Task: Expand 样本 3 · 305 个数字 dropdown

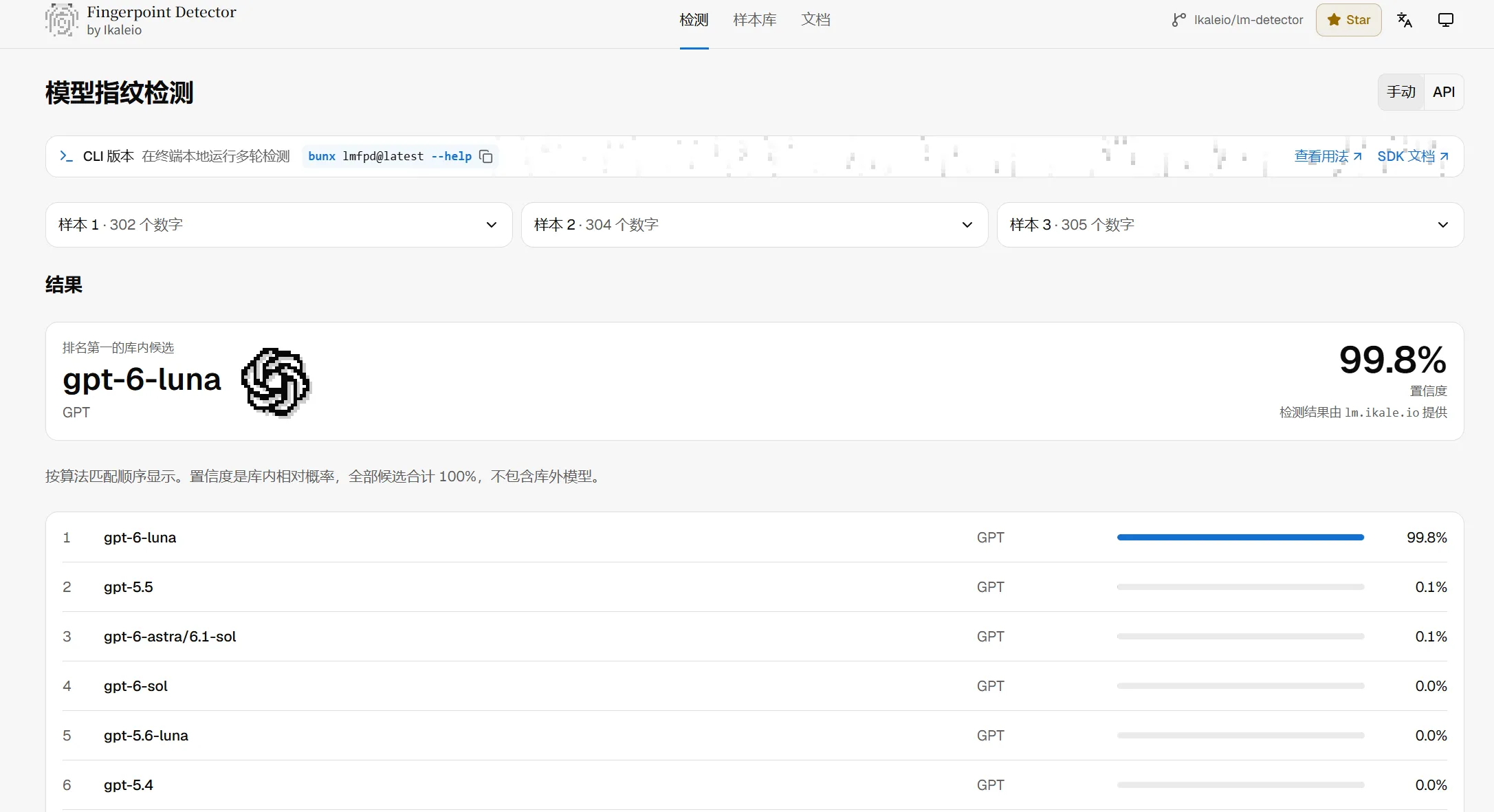Action: click(x=1230, y=225)
